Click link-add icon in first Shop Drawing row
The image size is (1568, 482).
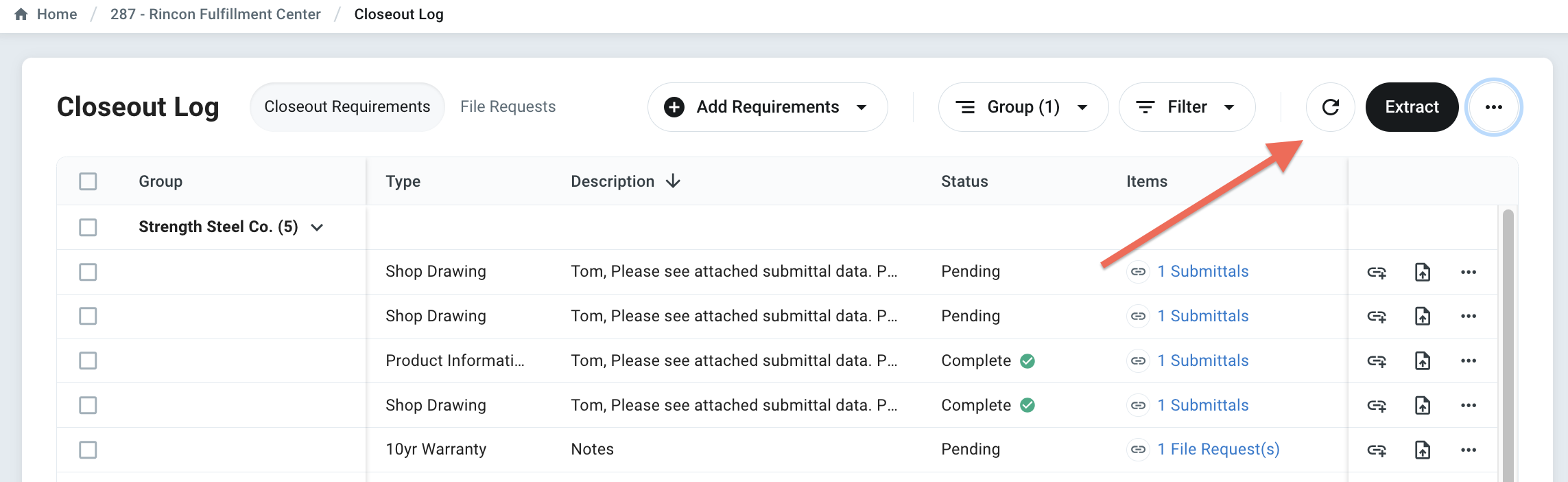click(x=1376, y=272)
